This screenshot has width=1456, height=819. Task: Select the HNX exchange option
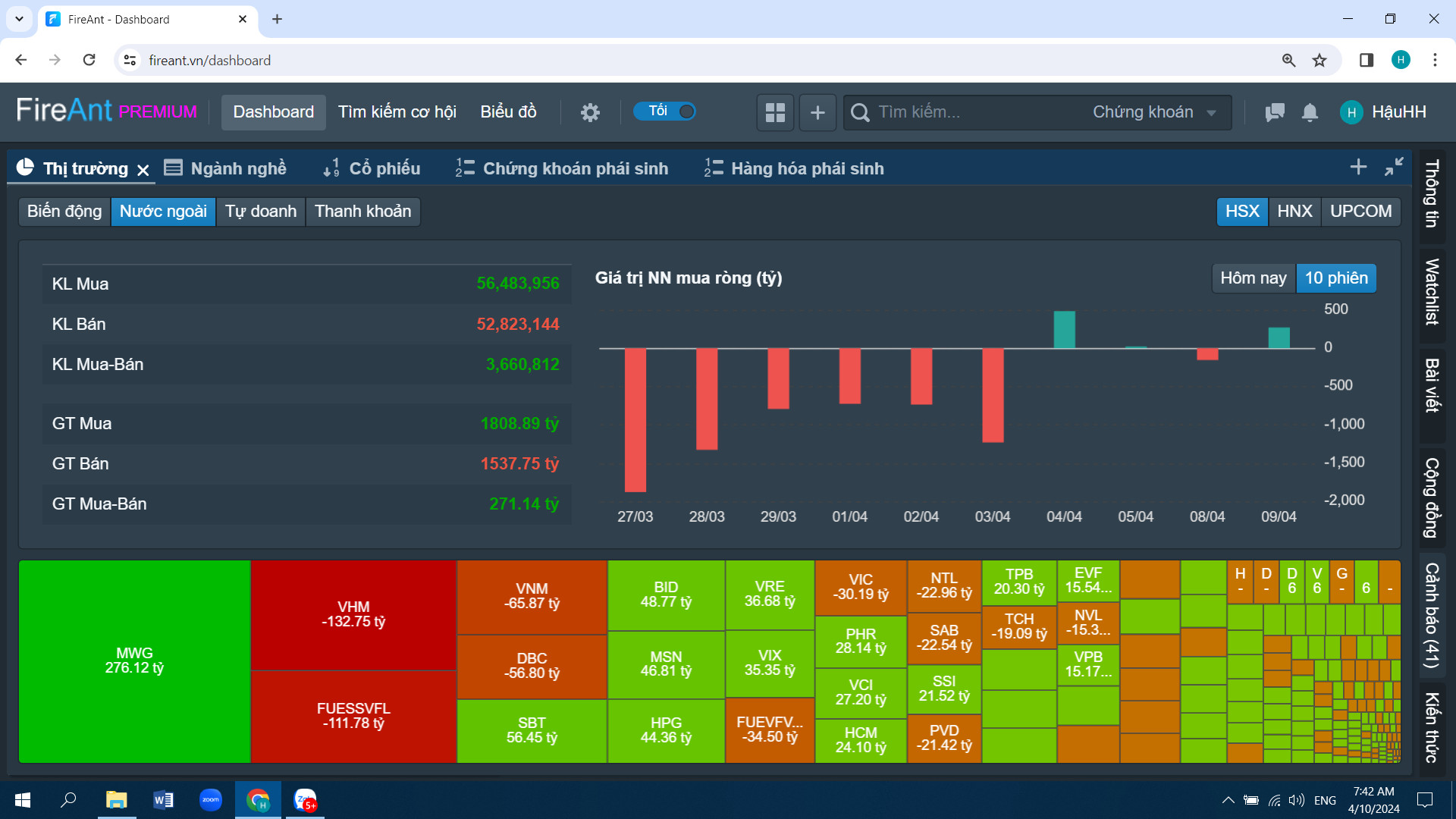pos(1294,212)
